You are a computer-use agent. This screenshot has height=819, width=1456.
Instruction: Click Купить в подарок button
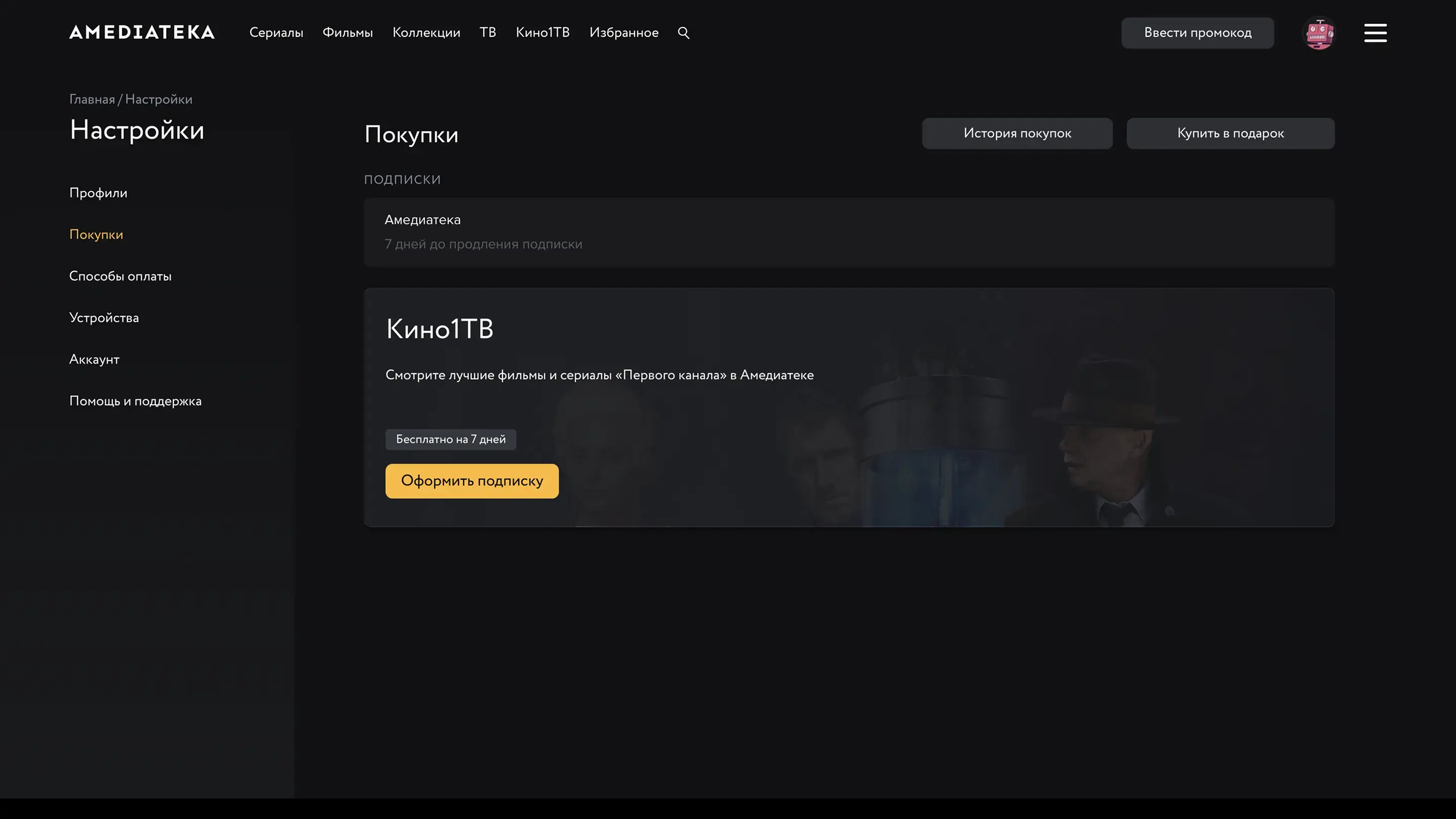[1230, 133]
